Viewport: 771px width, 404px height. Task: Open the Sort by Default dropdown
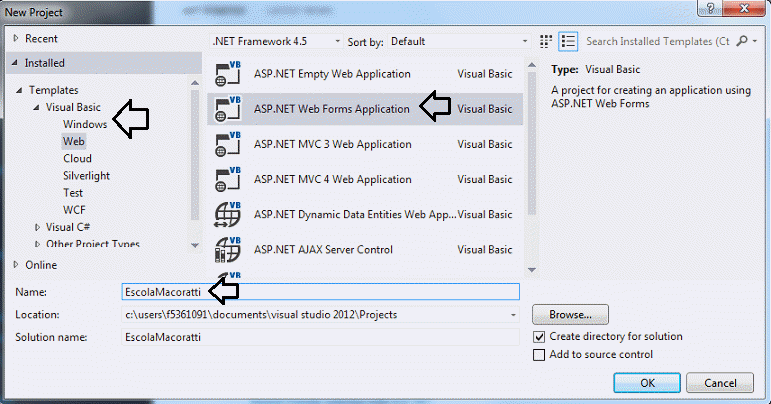coord(458,42)
